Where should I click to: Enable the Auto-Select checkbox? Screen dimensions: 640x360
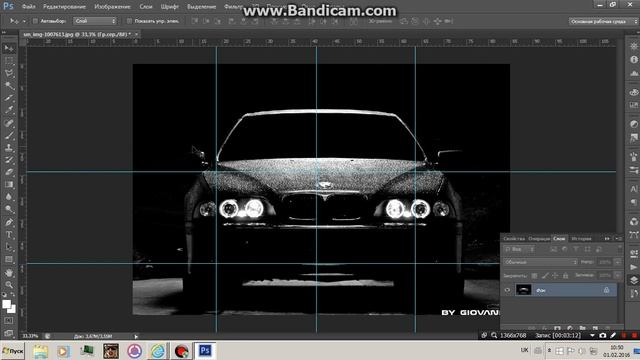pos(35,21)
